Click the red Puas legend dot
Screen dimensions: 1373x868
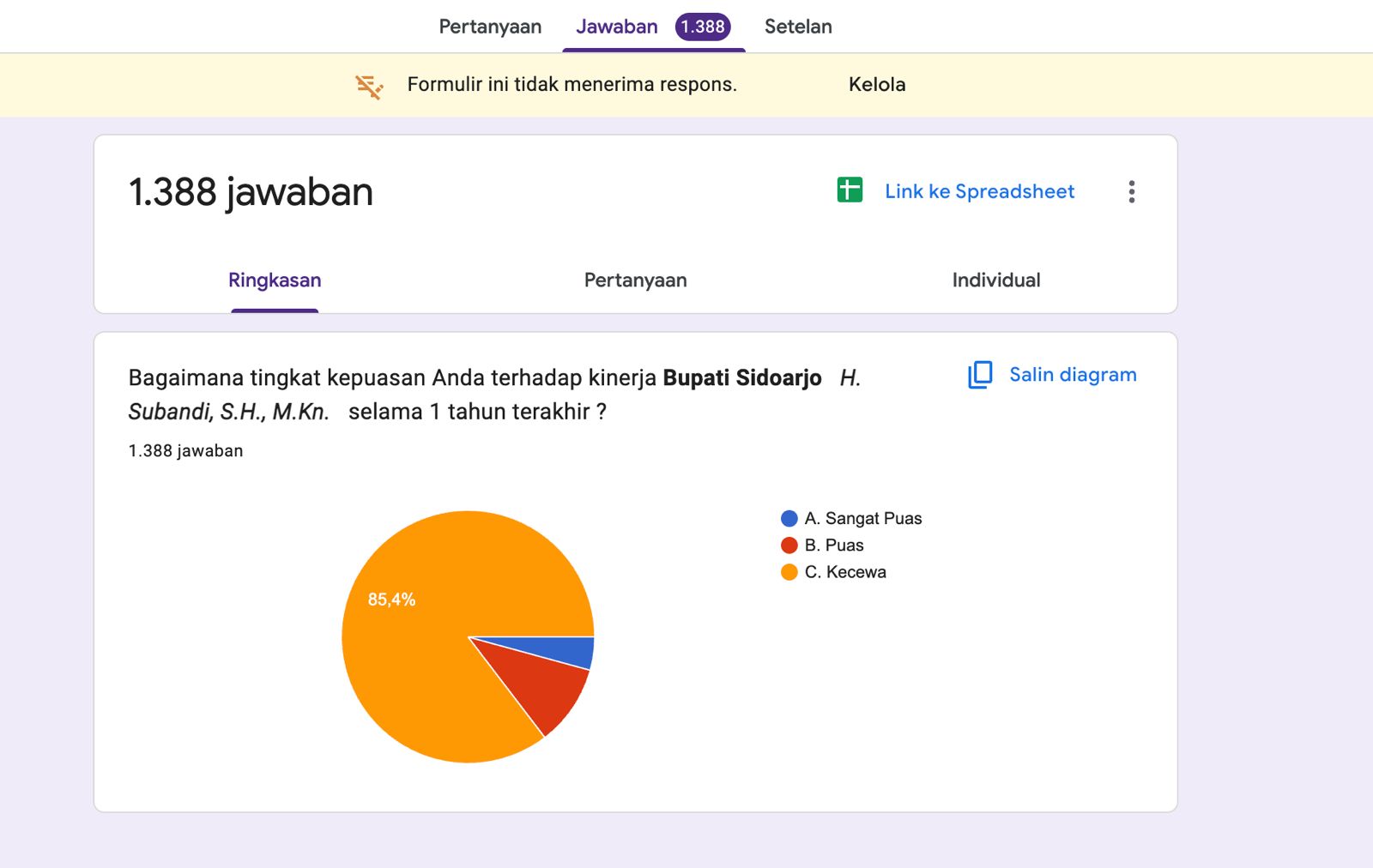tap(789, 546)
